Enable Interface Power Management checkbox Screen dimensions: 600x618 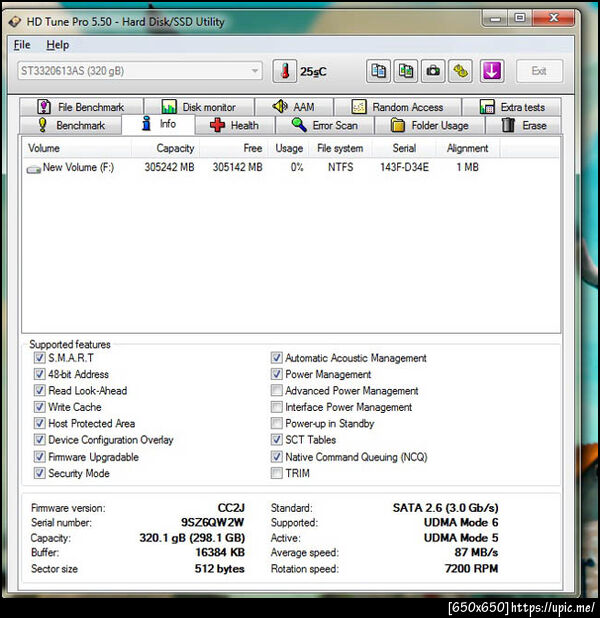pyautogui.click(x=277, y=407)
